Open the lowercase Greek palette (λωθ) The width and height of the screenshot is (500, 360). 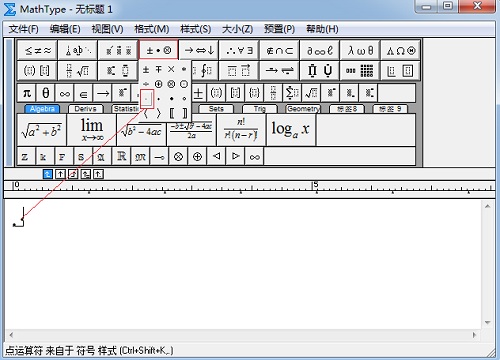[360, 50]
